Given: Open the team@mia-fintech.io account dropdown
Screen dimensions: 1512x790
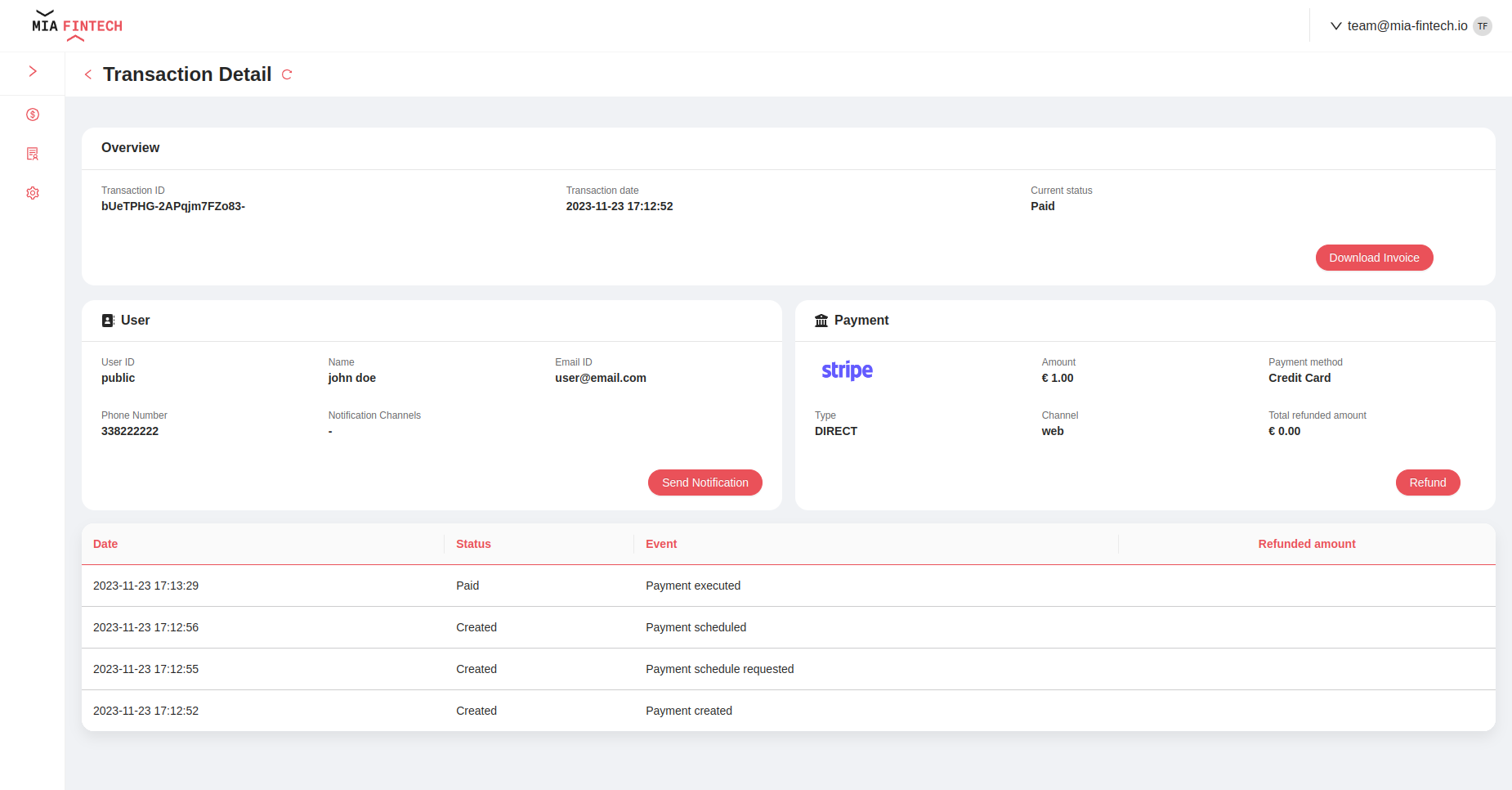Looking at the screenshot, I should tap(1406, 25).
